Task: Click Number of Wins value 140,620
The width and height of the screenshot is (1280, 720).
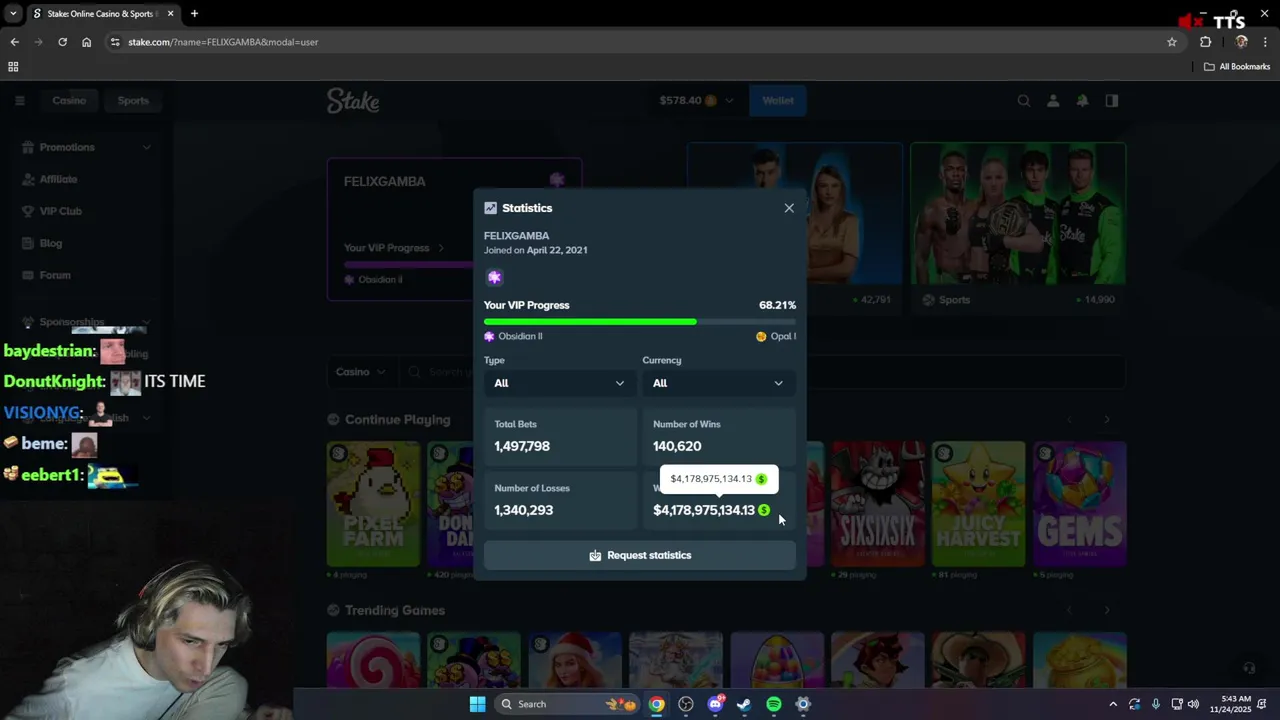Action: click(x=677, y=446)
